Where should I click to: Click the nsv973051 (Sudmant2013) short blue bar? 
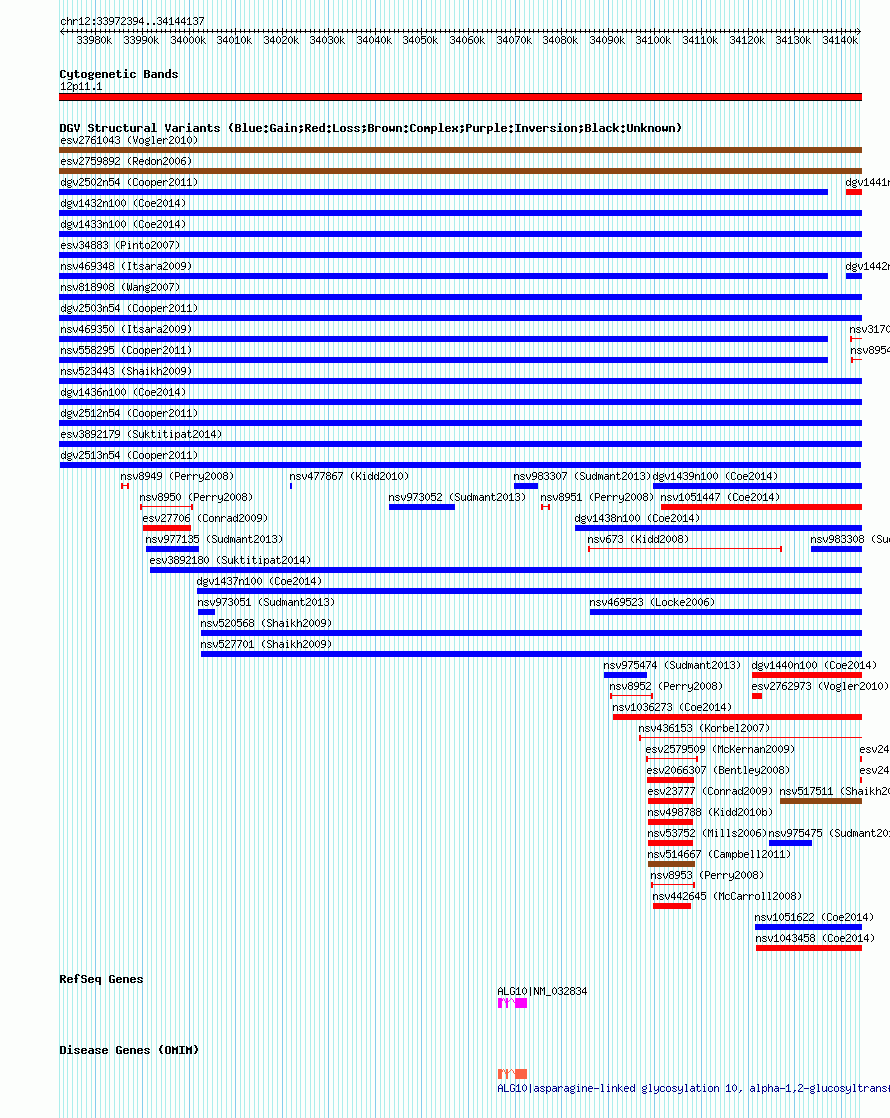206,612
